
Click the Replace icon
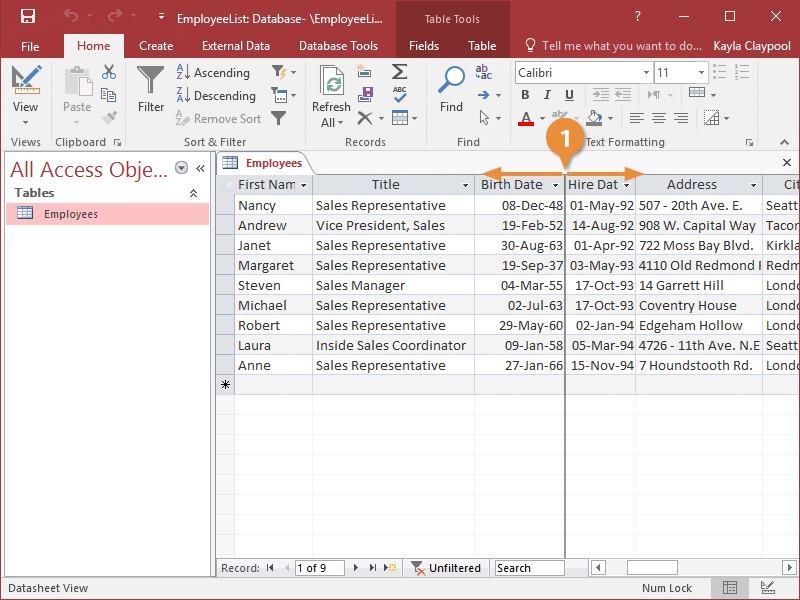coord(484,72)
